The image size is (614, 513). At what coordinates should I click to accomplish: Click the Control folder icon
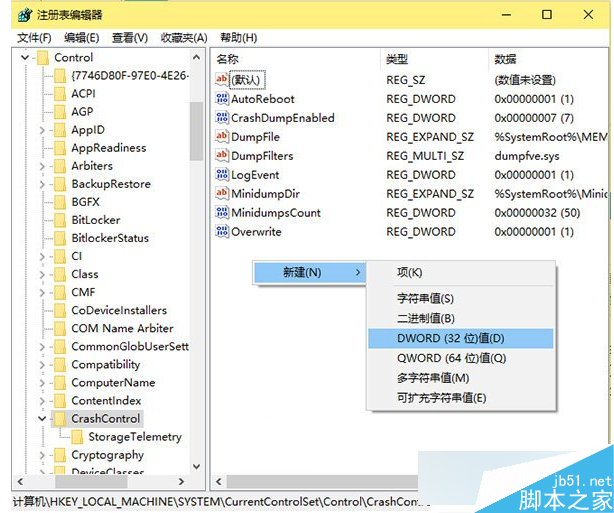click(x=43, y=58)
